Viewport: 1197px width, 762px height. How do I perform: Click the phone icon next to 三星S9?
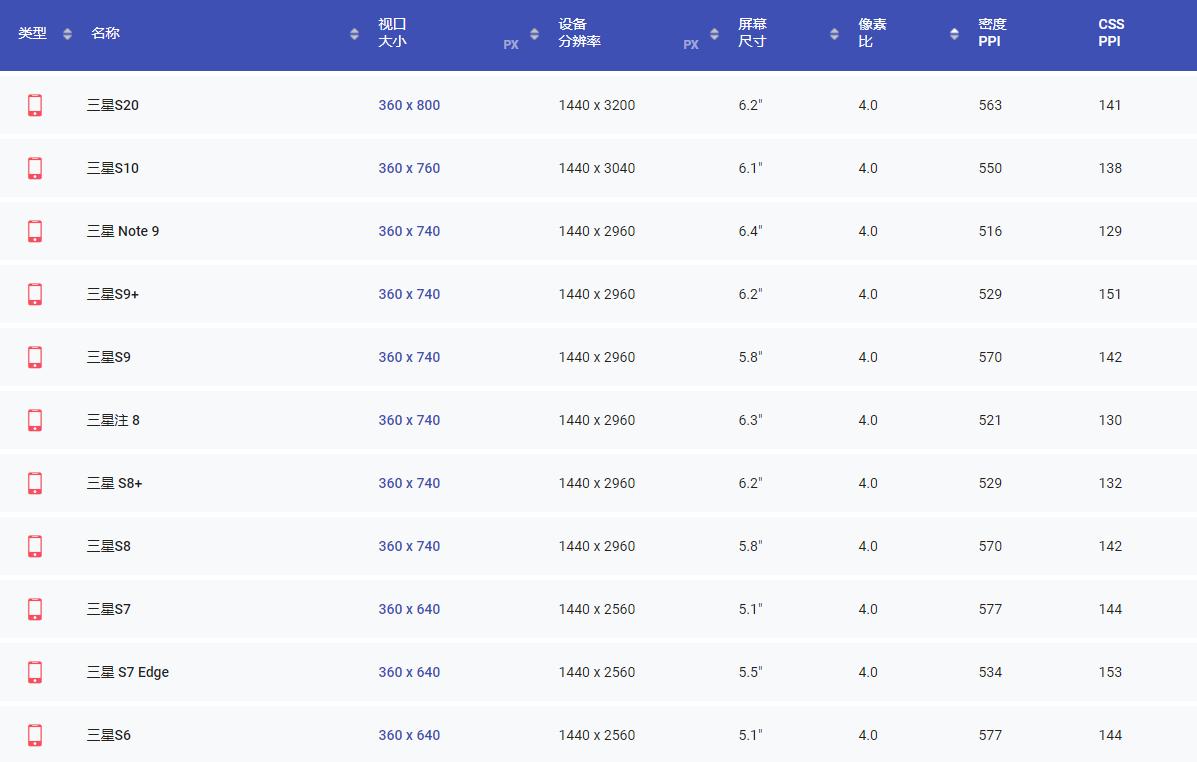[x=35, y=357]
